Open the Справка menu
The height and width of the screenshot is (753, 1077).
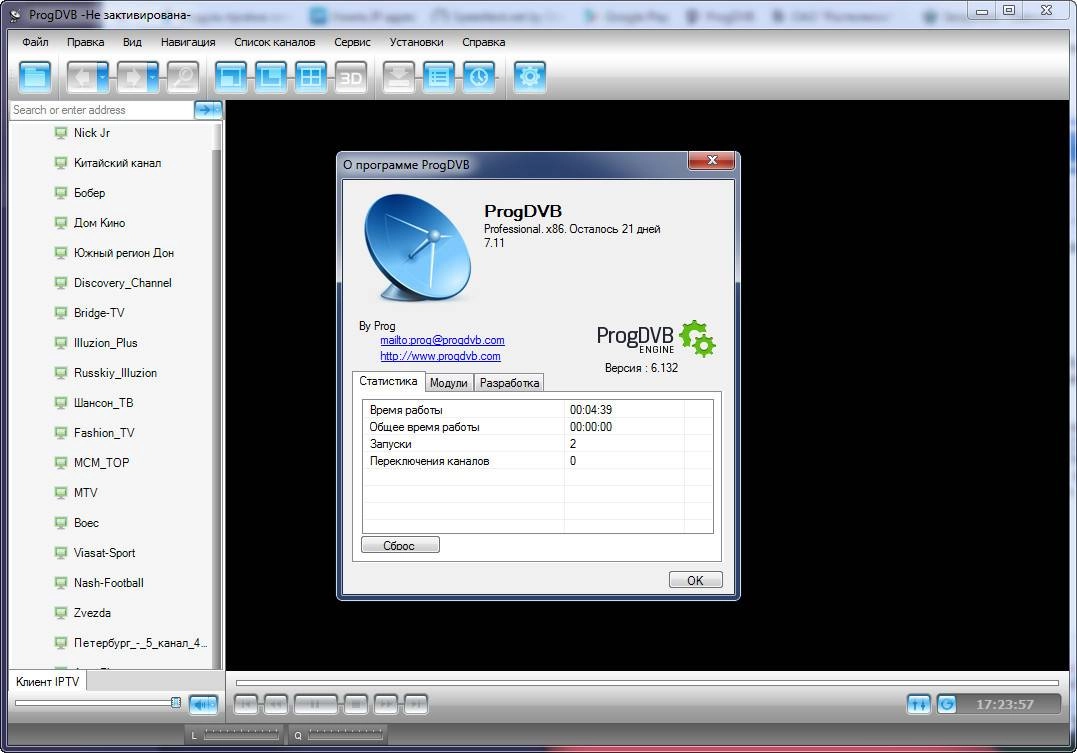click(x=484, y=42)
